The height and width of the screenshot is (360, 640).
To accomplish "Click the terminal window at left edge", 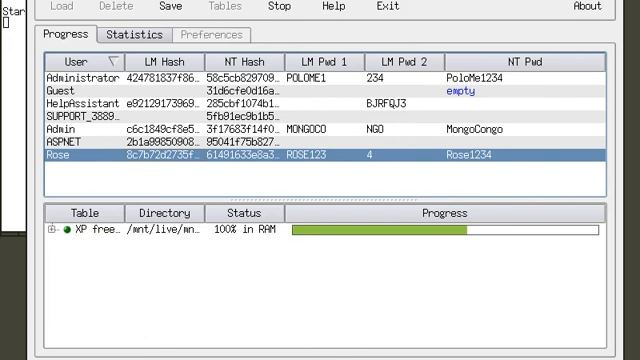I will (x=13, y=116).
